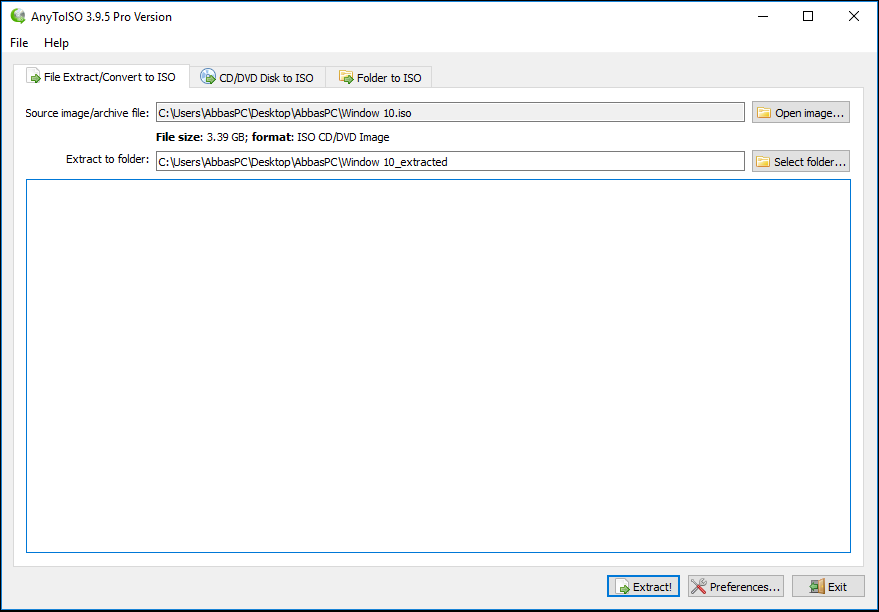Click the Open image button

coord(801,113)
